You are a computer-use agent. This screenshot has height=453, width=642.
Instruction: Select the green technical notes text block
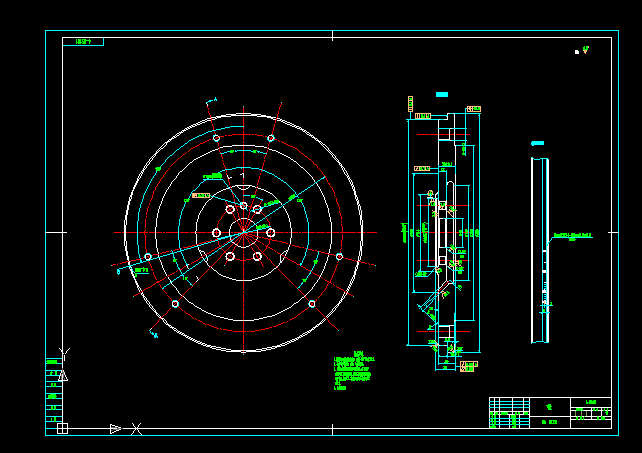coord(354,371)
